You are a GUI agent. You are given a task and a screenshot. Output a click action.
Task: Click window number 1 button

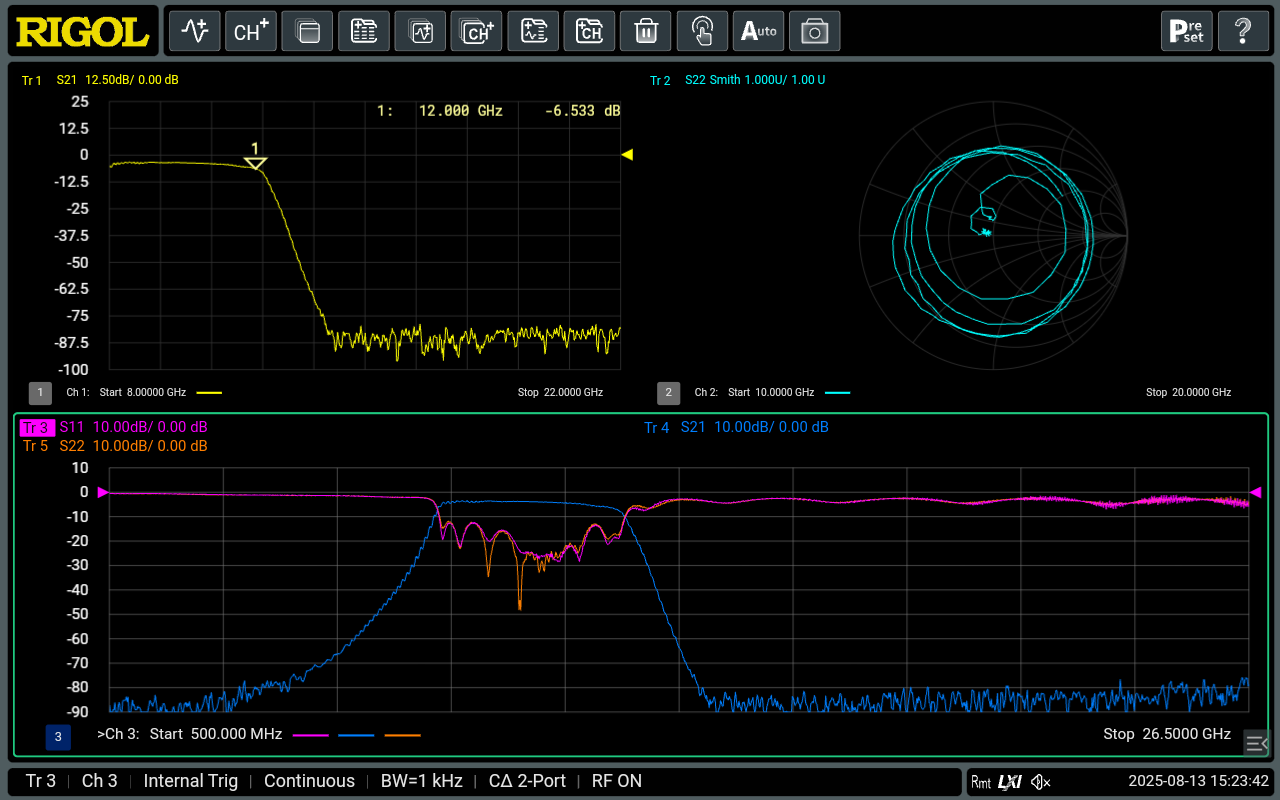tap(40, 393)
